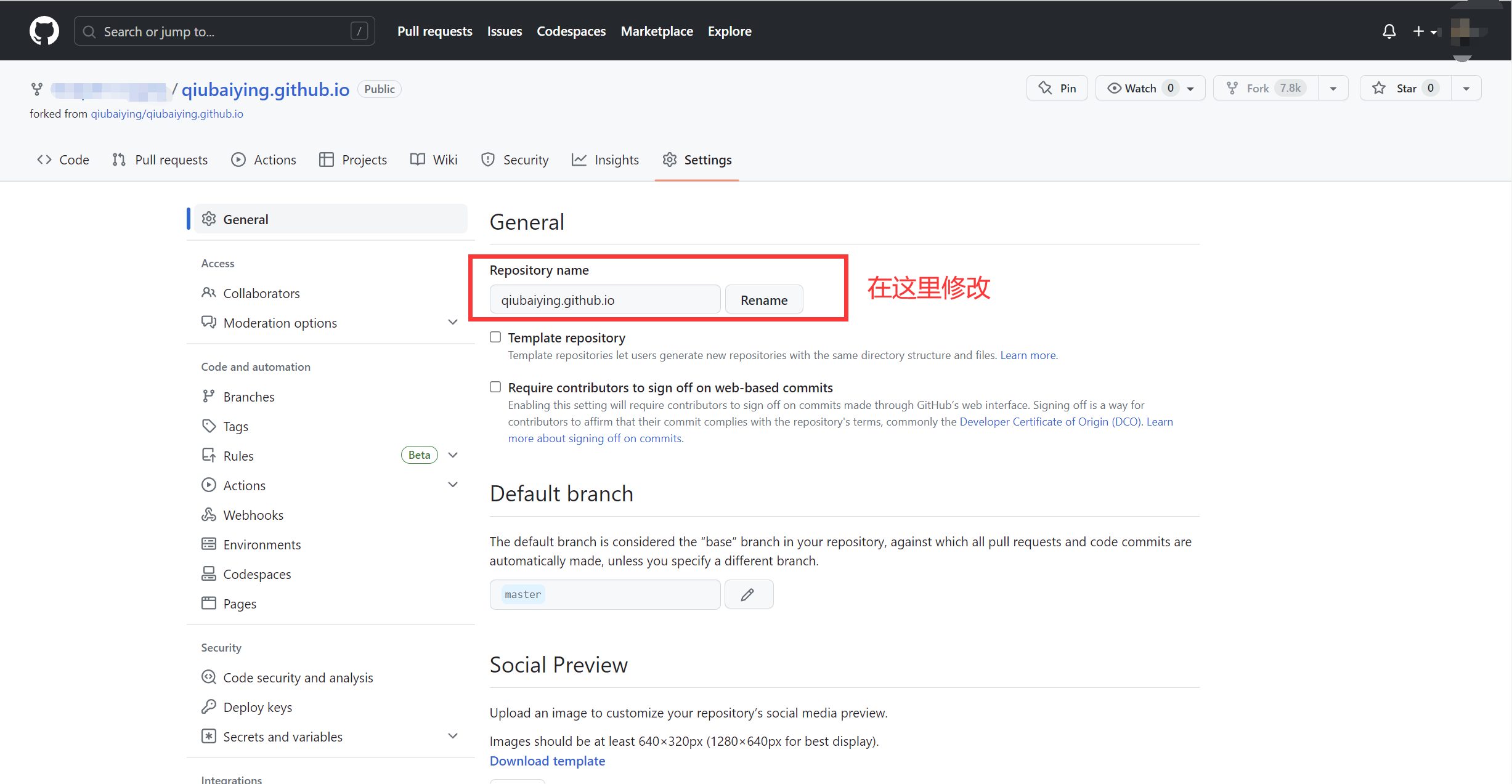
Task: Open Pages settings in the sidebar
Action: click(x=240, y=604)
